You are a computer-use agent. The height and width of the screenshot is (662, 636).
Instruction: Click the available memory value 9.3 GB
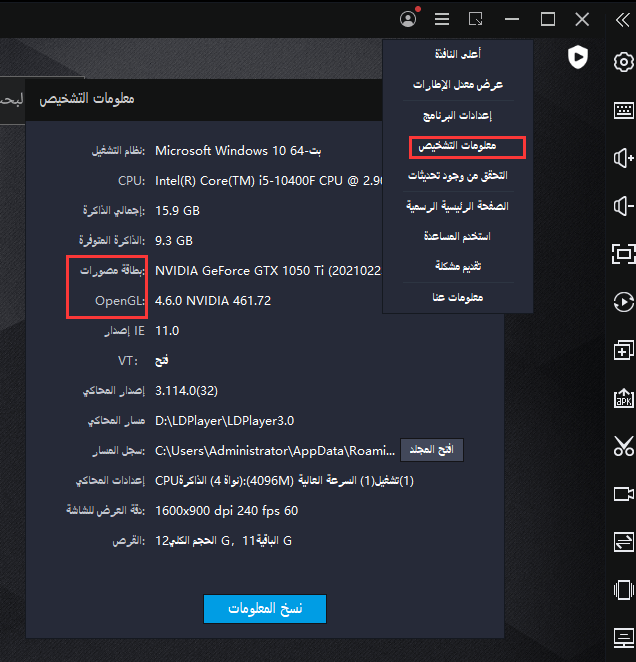click(174, 241)
